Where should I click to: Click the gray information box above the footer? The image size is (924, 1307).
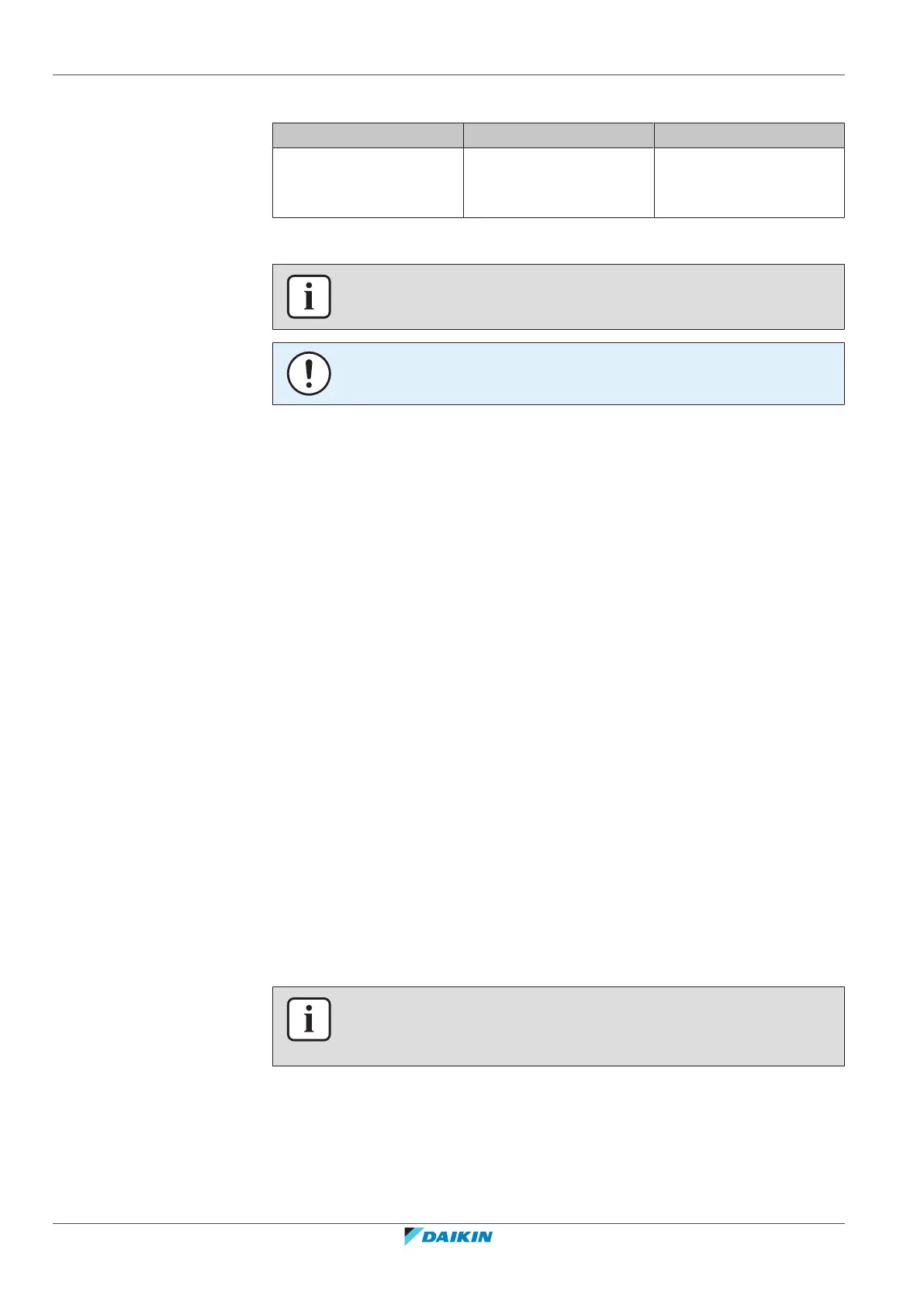coord(582,1026)
